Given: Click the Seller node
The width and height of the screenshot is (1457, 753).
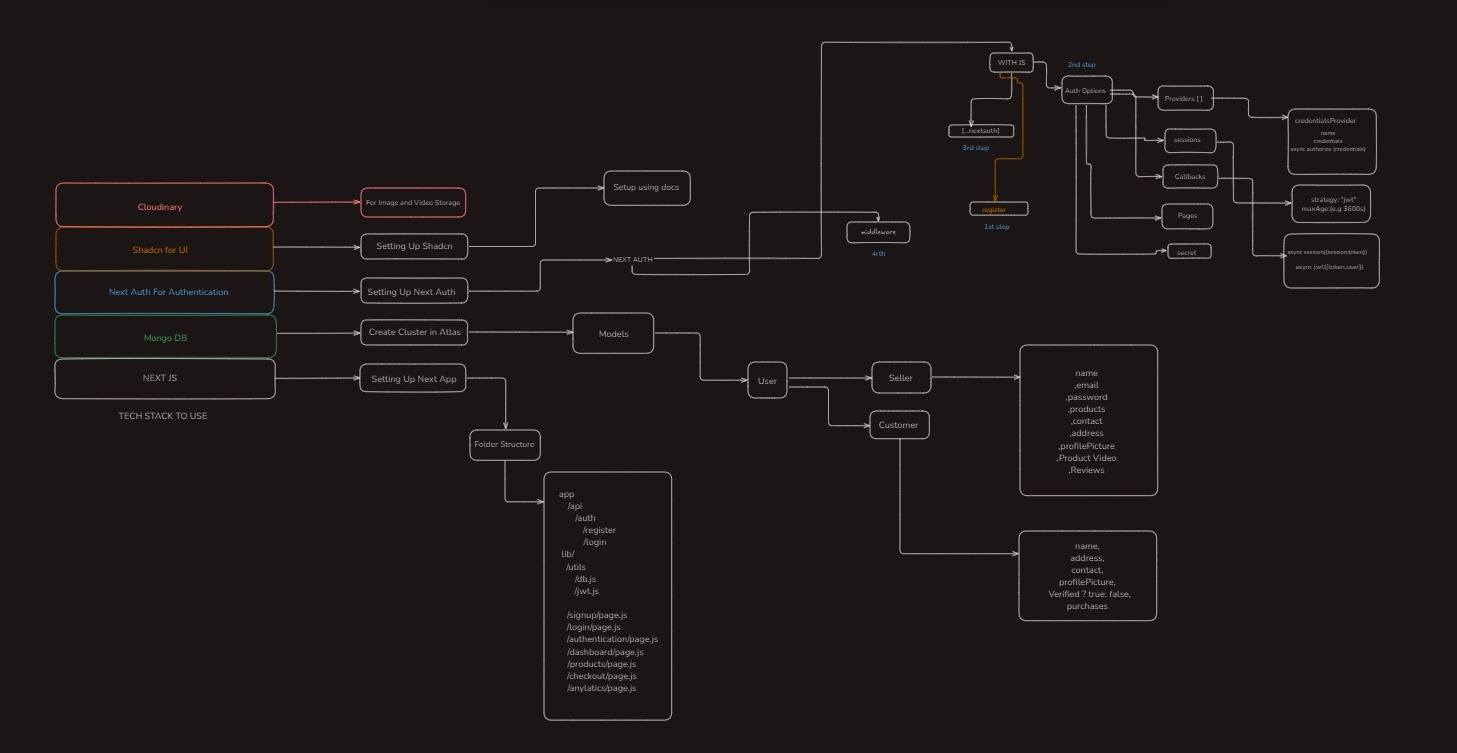Looking at the screenshot, I should [x=900, y=378].
